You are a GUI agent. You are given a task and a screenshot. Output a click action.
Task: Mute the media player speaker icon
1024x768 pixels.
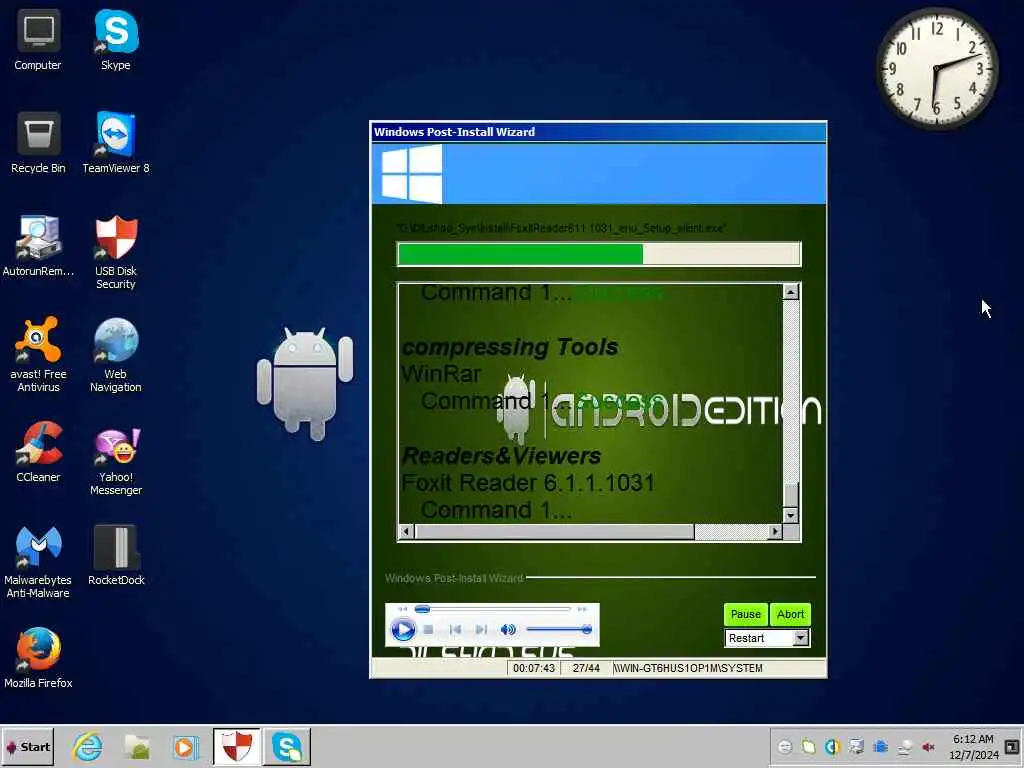click(x=507, y=630)
